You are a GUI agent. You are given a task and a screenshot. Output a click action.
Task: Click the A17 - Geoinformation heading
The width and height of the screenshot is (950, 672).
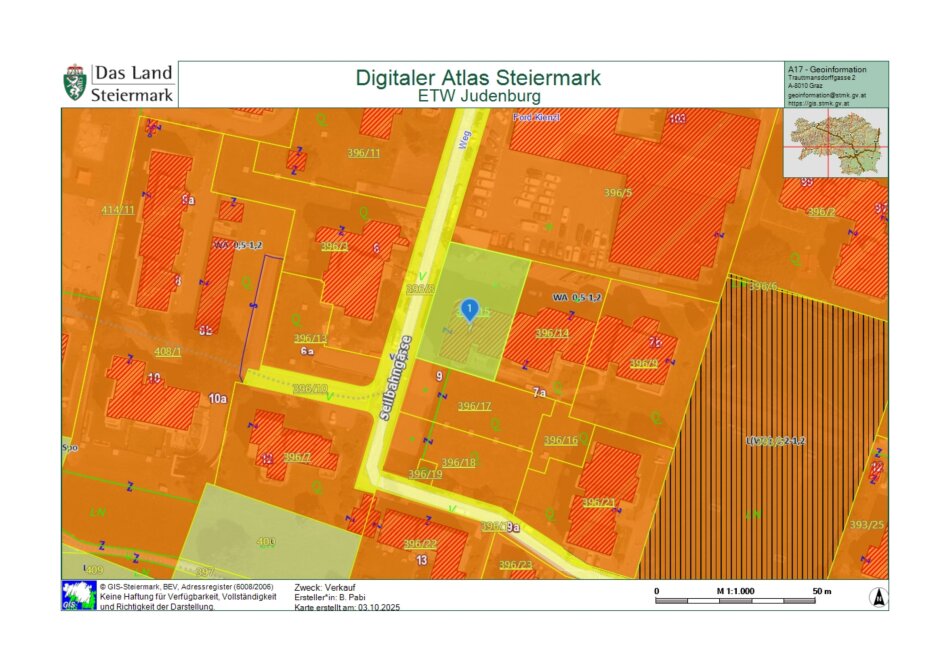(827, 69)
